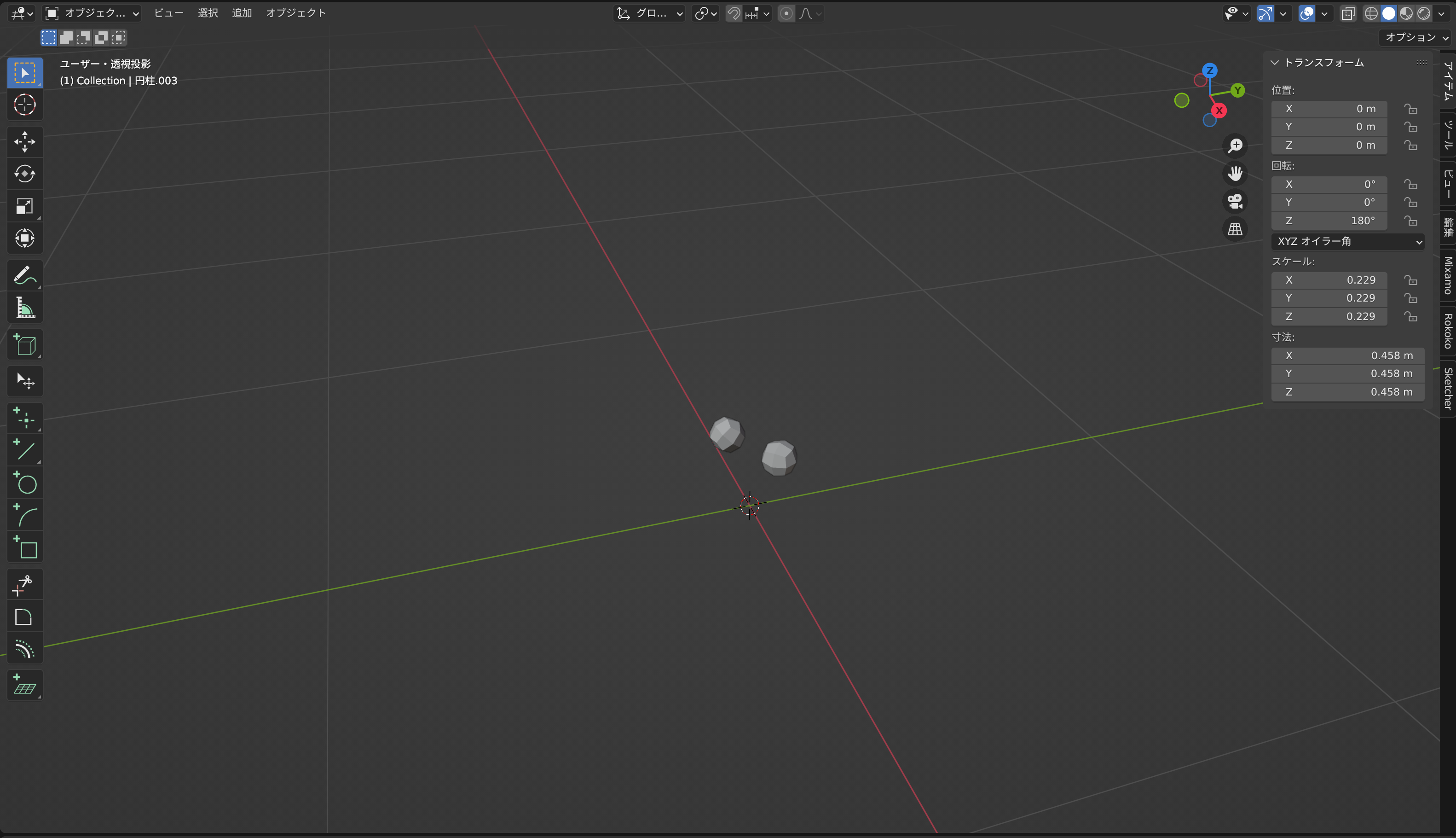Switch to the Rokoko sidebar tab
This screenshot has height=838, width=1456.
click(1448, 331)
